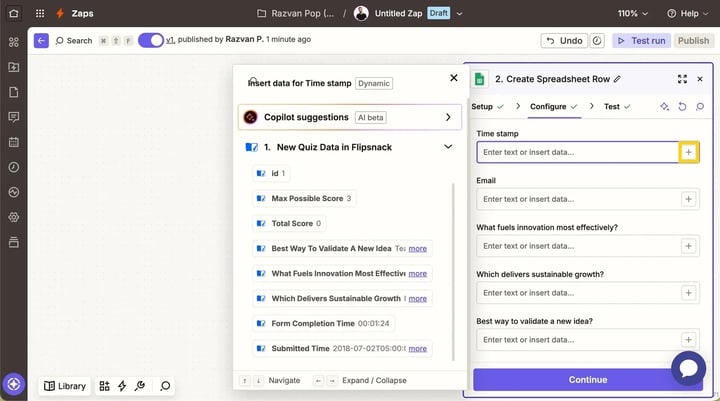720x401 pixels.
Task: Open the v1 version link
Action: (x=170, y=40)
